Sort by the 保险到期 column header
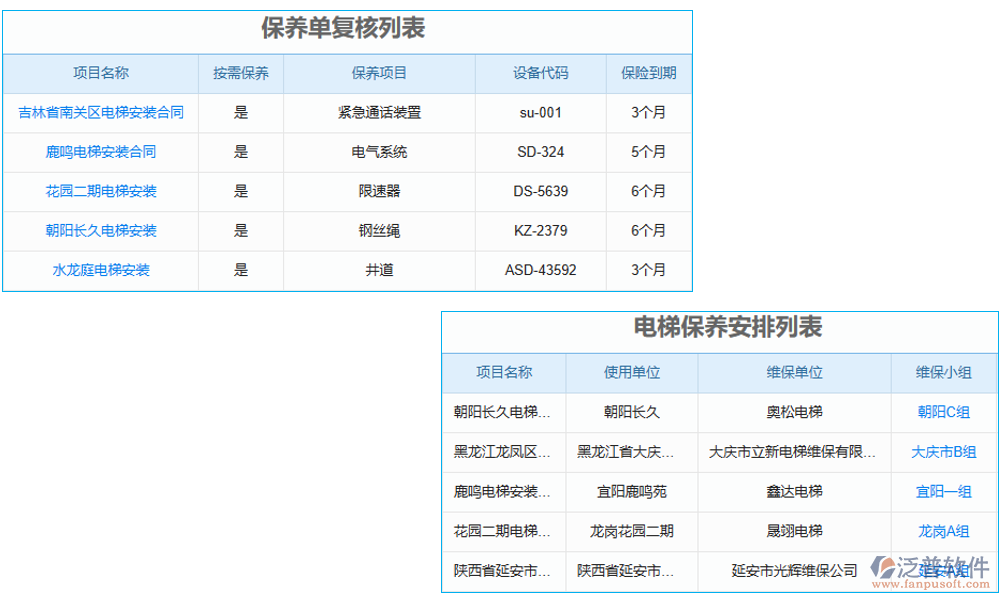The image size is (1000, 600). tap(648, 73)
